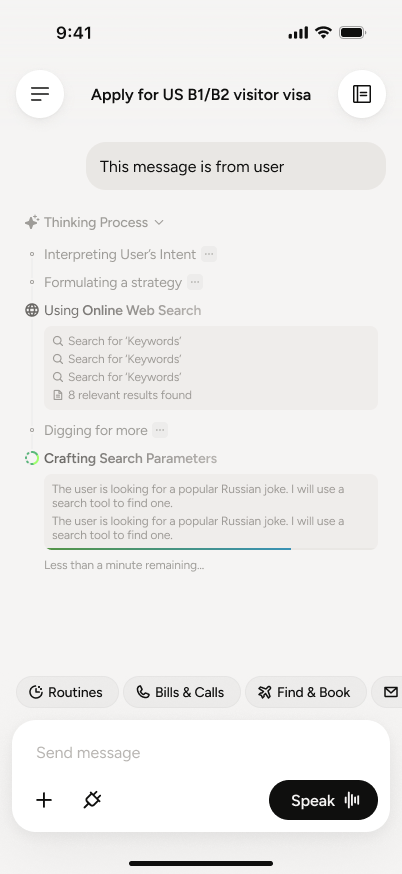Tap the plus attachment icon
Screen dimensions: 402x874
44,800
